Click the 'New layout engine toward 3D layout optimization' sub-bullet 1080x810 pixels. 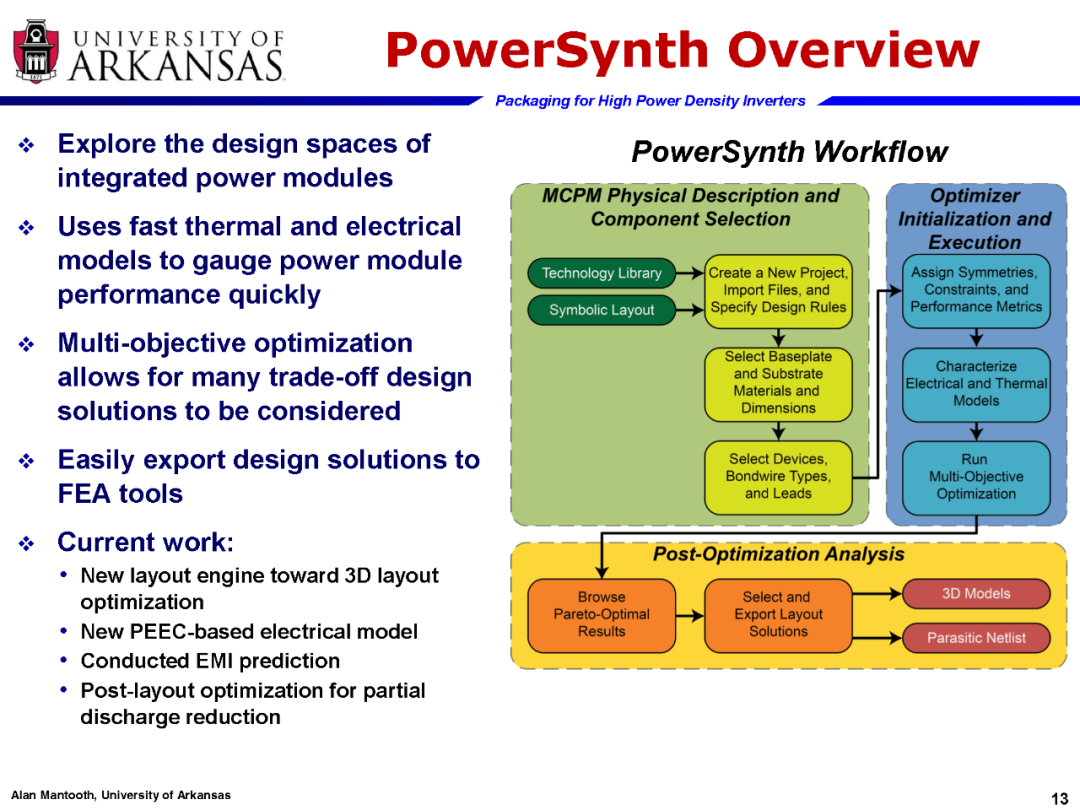click(259, 588)
